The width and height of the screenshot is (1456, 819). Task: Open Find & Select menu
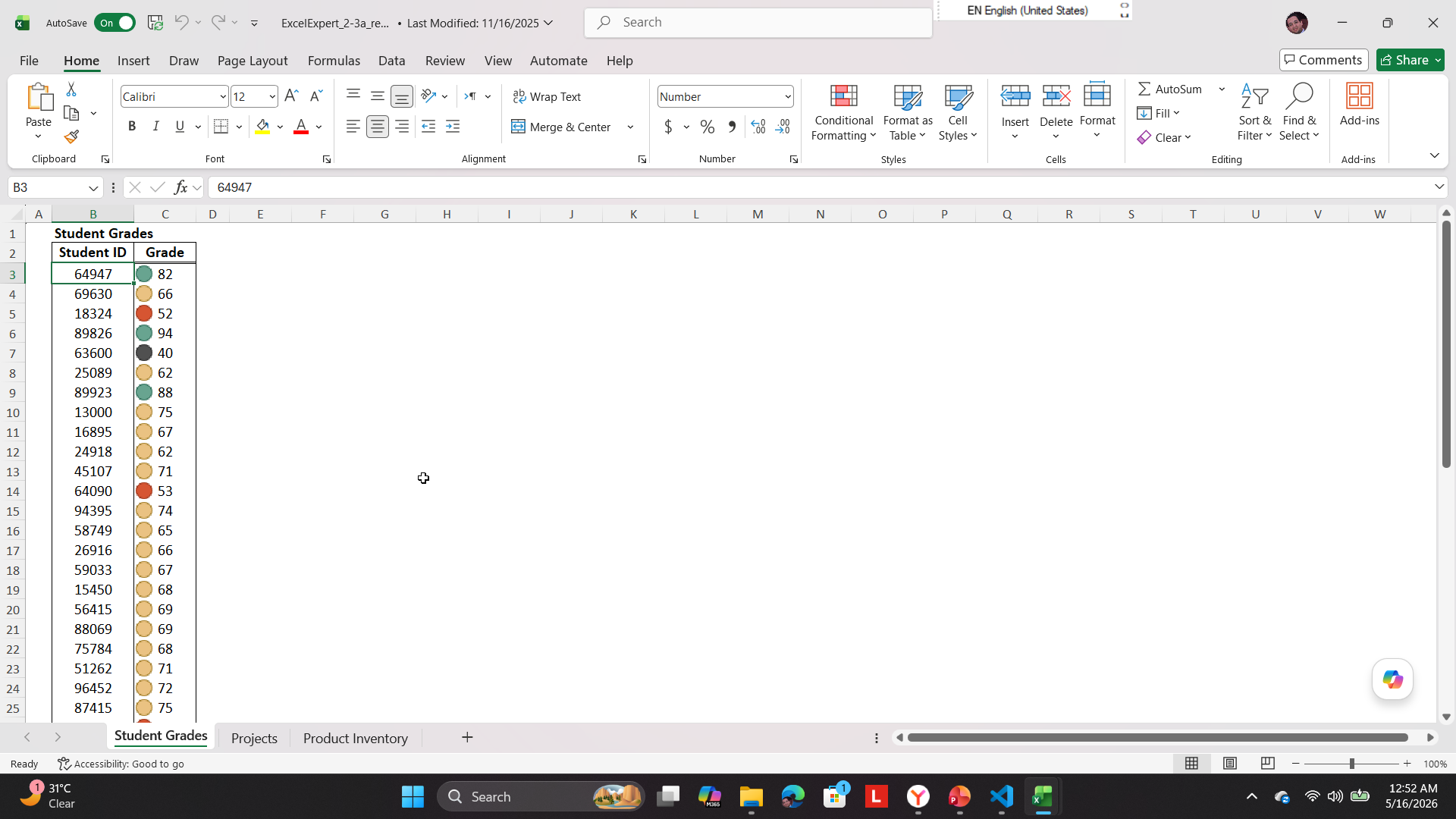click(1299, 112)
